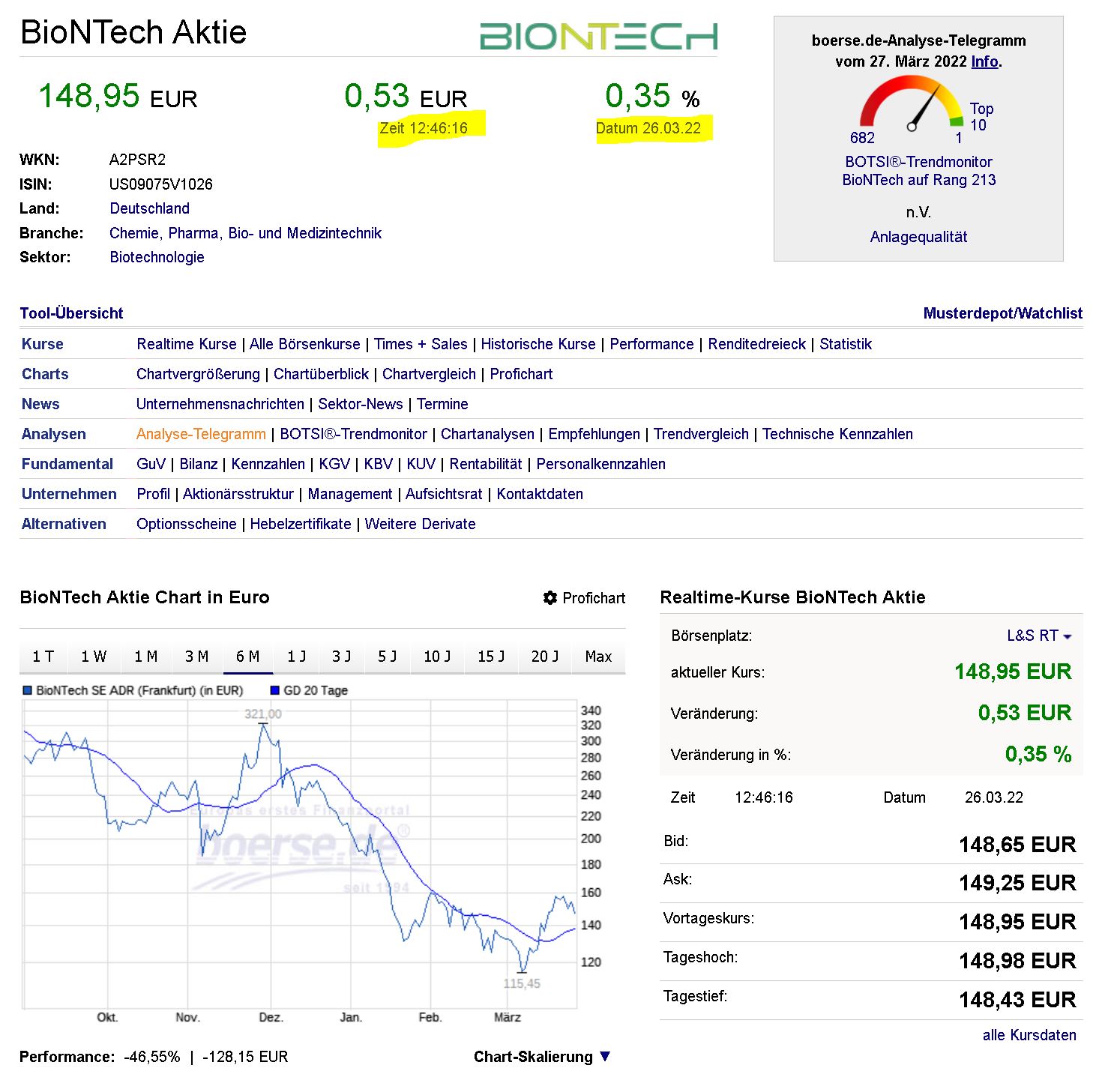Open Hebelzertifikate
The height and width of the screenshot is (1074, 1120).
click(x=300, y=524)
